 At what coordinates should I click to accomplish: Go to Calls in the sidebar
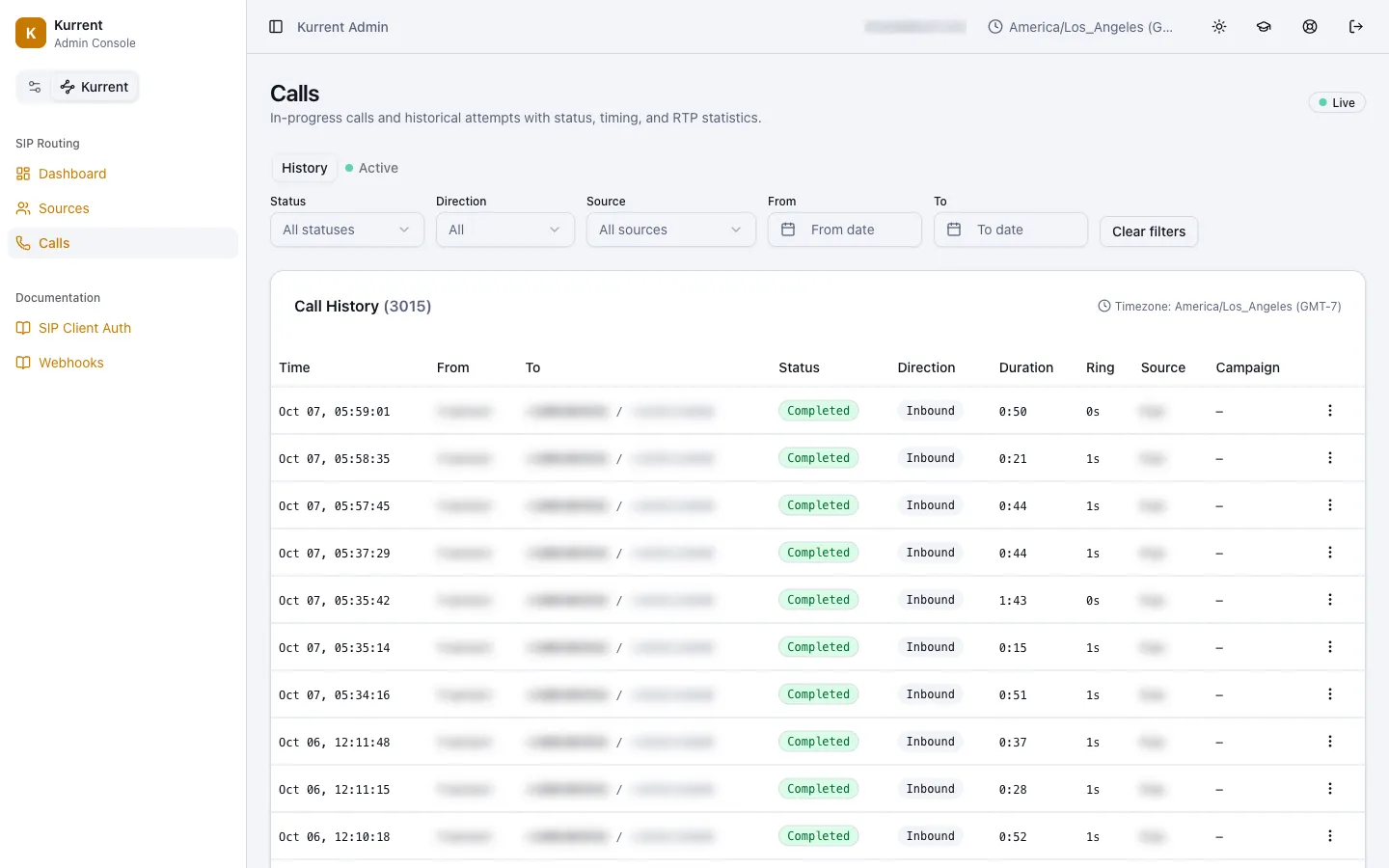click(123, 243)
